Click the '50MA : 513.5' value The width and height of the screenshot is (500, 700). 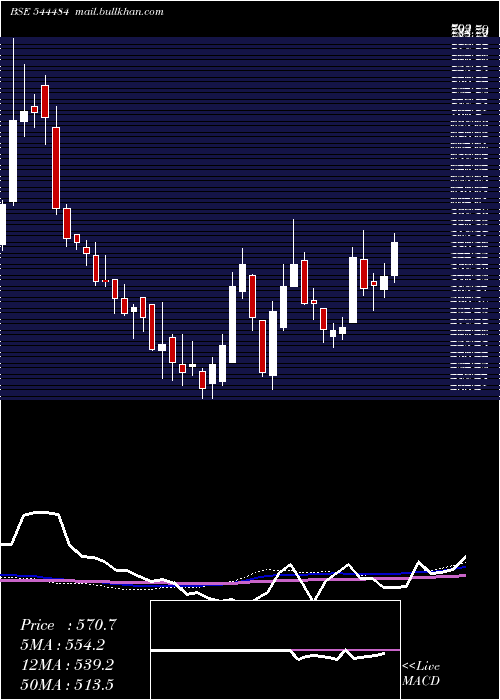(x=67, y=684)
